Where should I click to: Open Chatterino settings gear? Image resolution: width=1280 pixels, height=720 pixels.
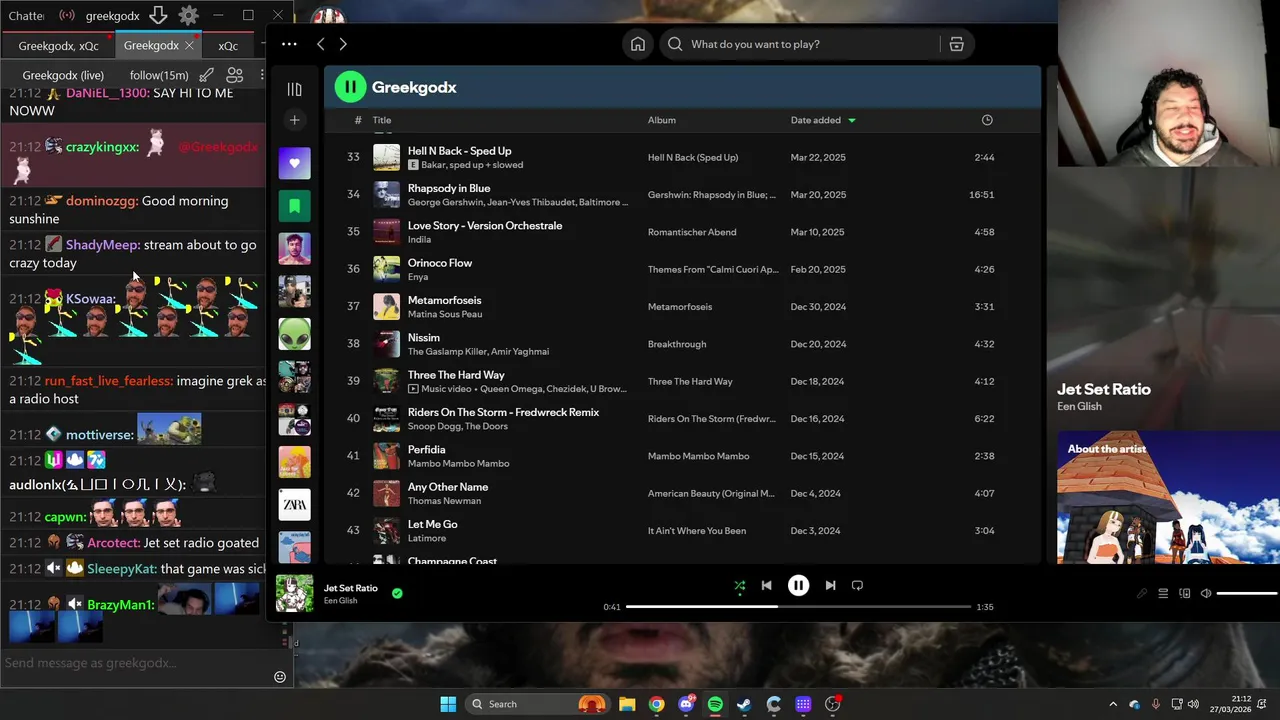[188, 16]
